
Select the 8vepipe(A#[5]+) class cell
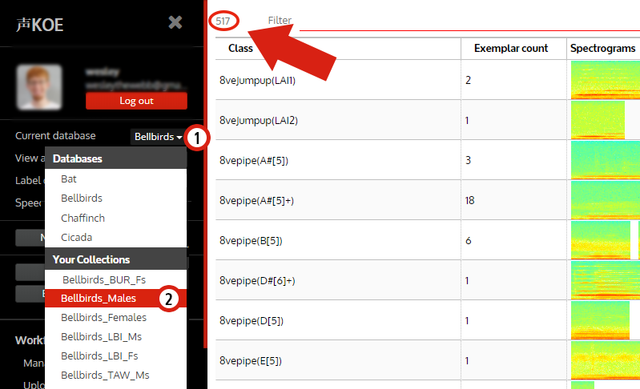[338, 200]
